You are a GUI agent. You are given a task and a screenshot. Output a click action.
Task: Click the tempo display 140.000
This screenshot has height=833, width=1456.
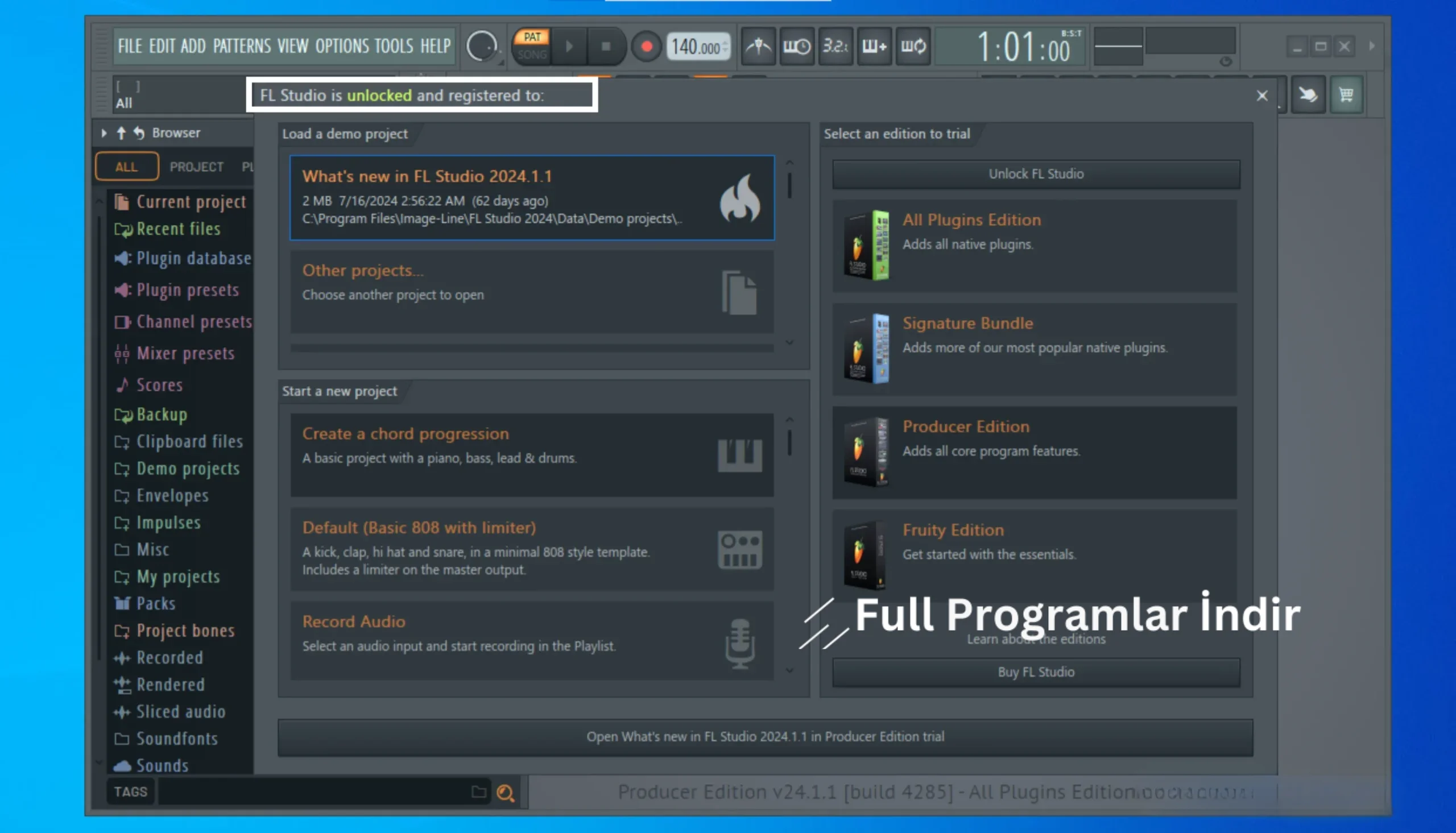pos(698,47)
